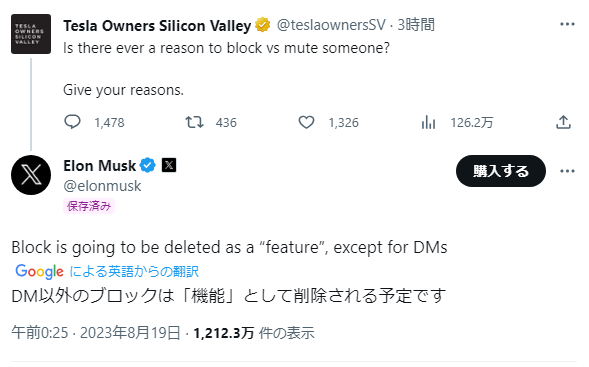Open Elon Musk's X logo avatar

[x=31, y=175]
